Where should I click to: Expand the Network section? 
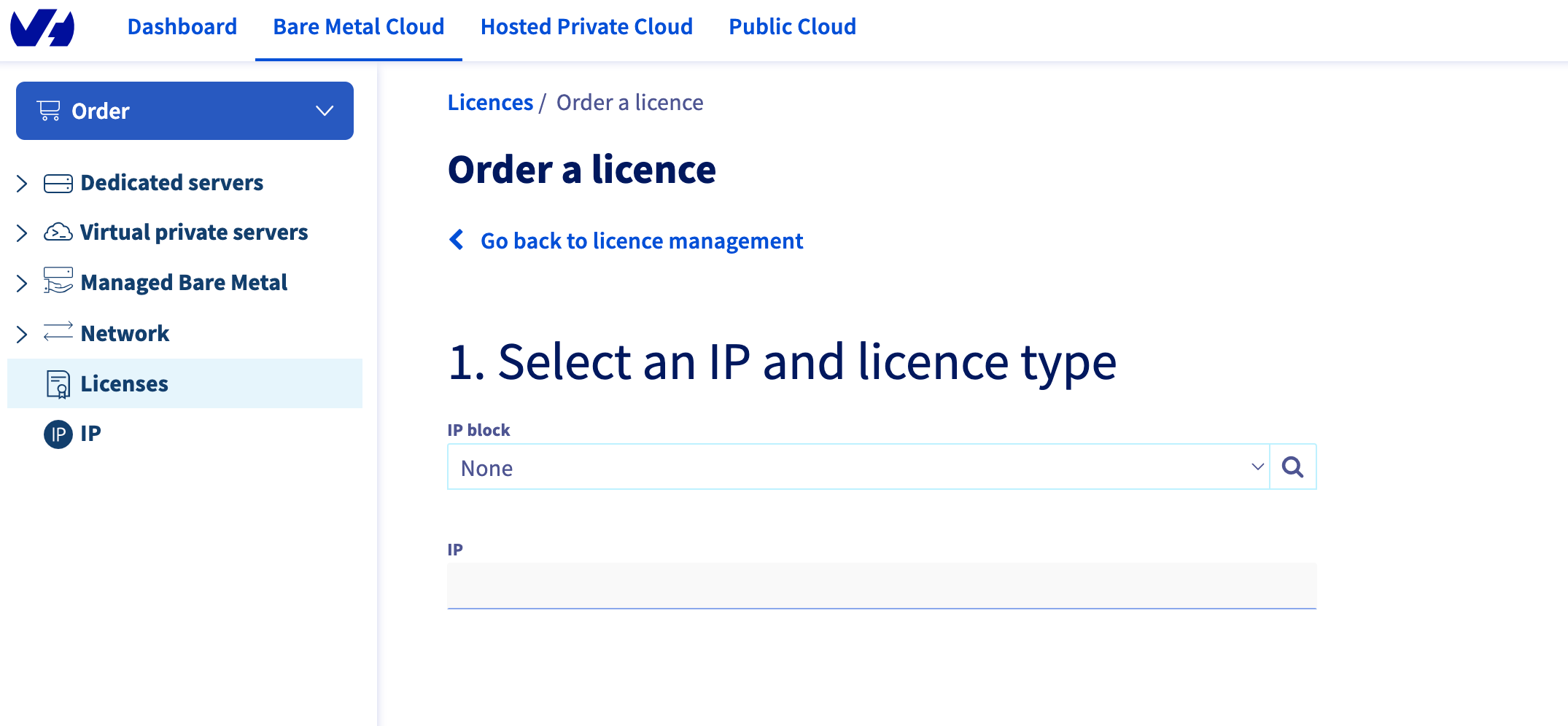pyautogui.click(x=21, y=333)
